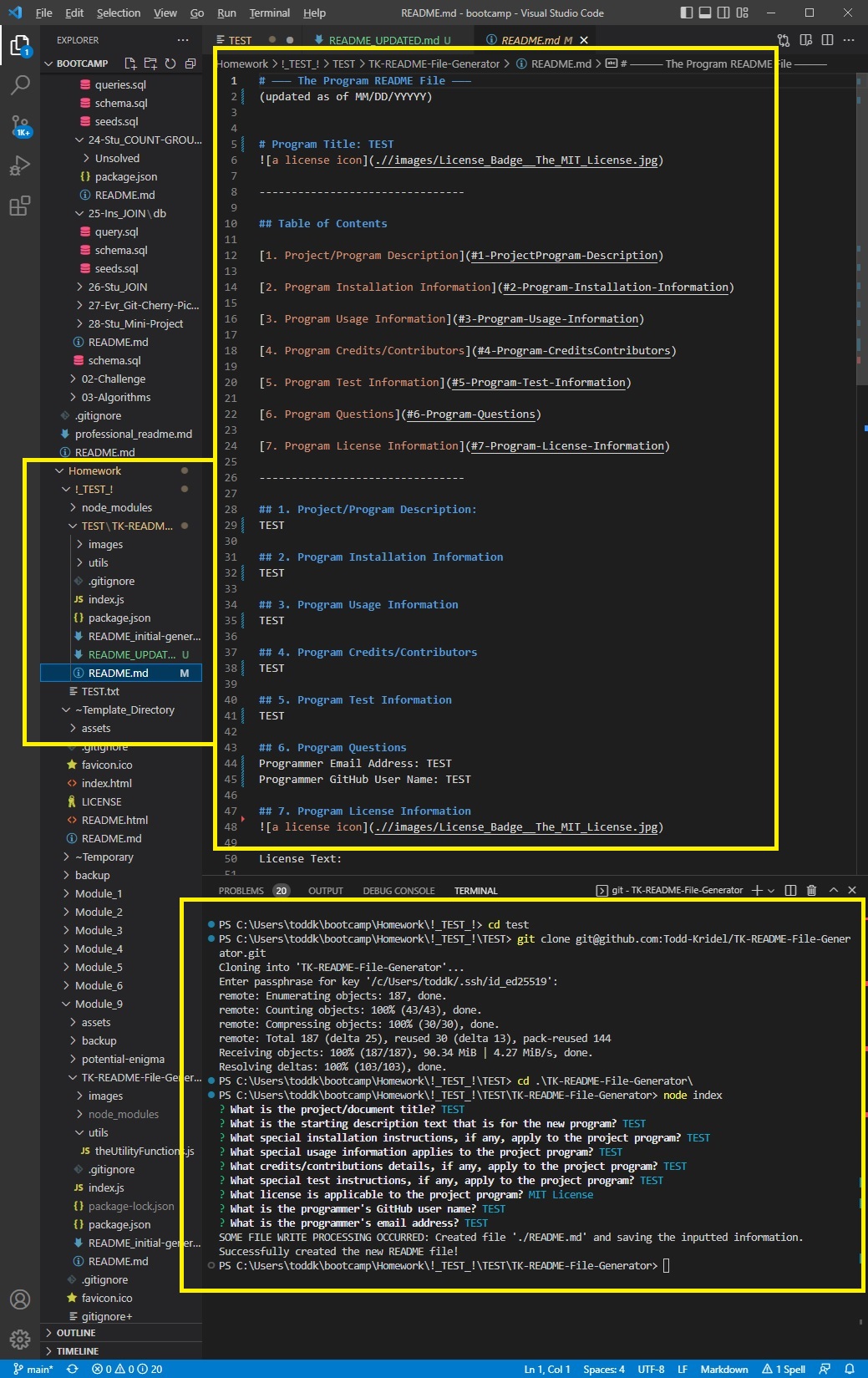The image size is (868, 1378).
Task: Collapse all folders in explorer
Action: click(190, 64)
